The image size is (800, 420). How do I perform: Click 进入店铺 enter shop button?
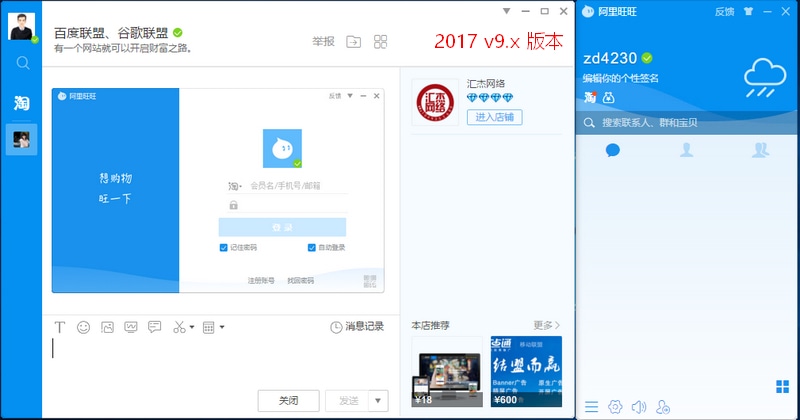pyautogui.click(x=494, y=117)
